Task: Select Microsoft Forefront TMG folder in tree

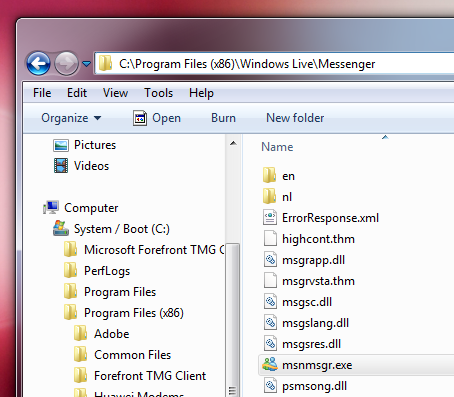Action: coord(154,250)
